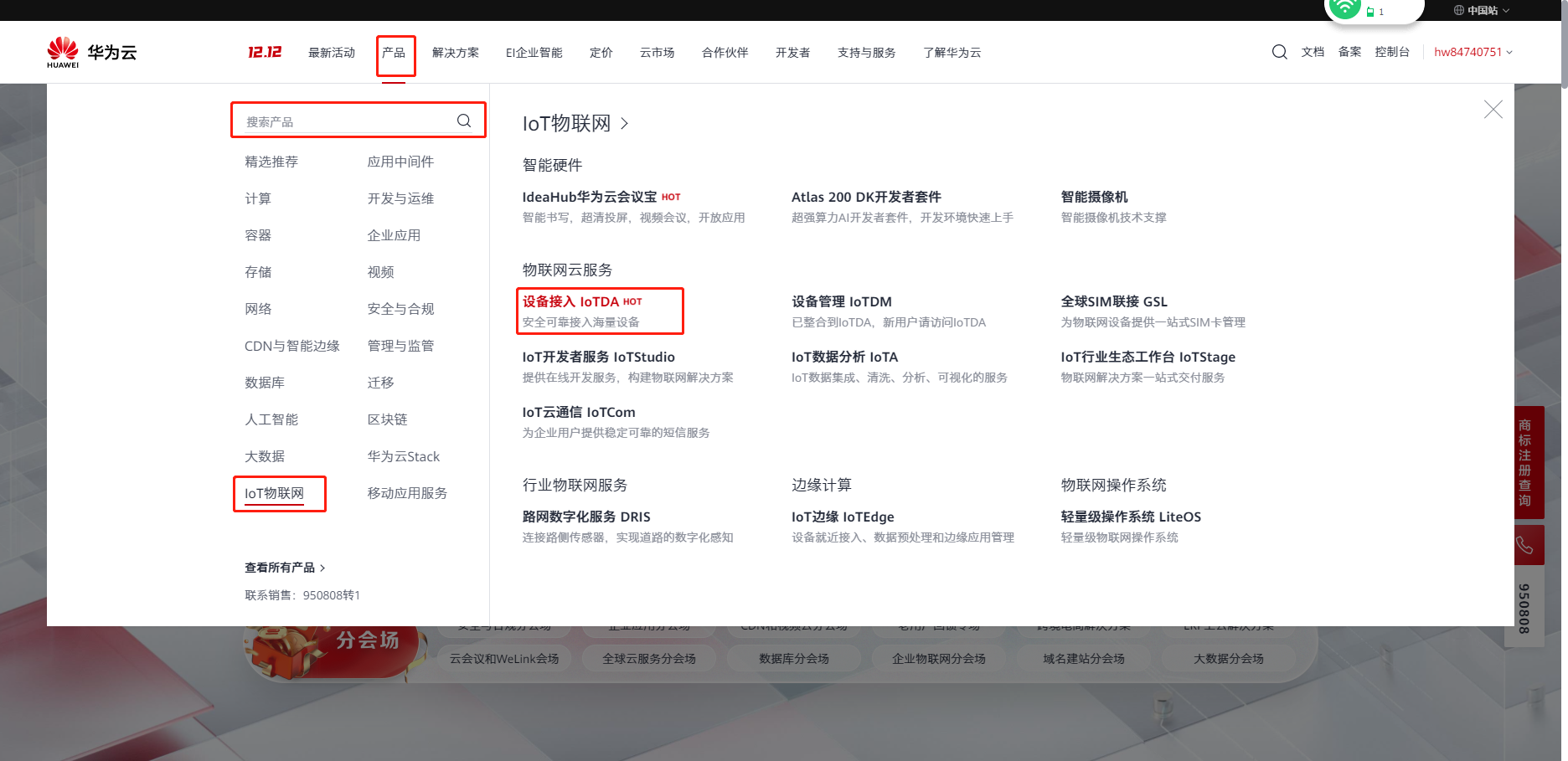The image size is (1568, 761).
Task: Open 轻量级操作系统 LiteOS product
Action: 1131,517
